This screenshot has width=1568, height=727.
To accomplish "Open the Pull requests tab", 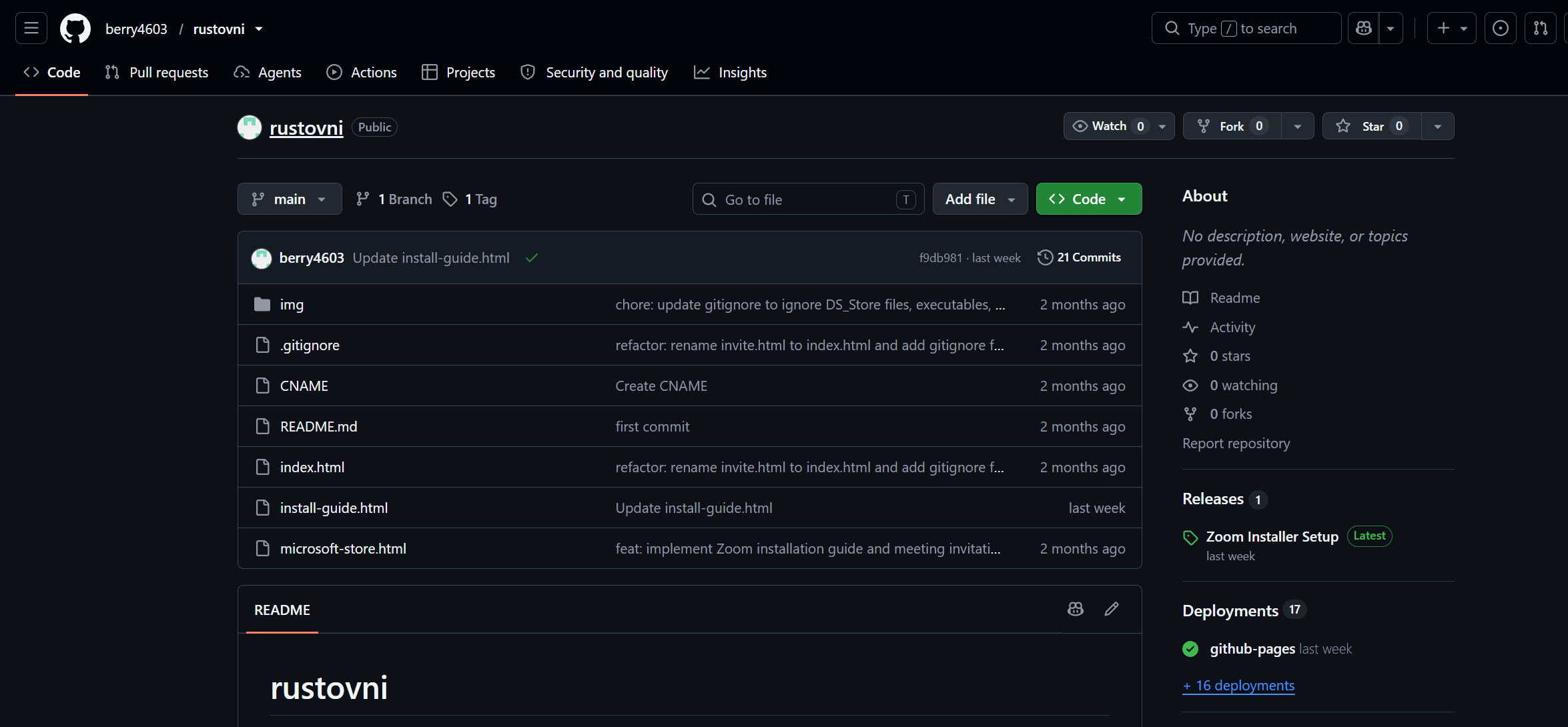I will coord(157,72).
